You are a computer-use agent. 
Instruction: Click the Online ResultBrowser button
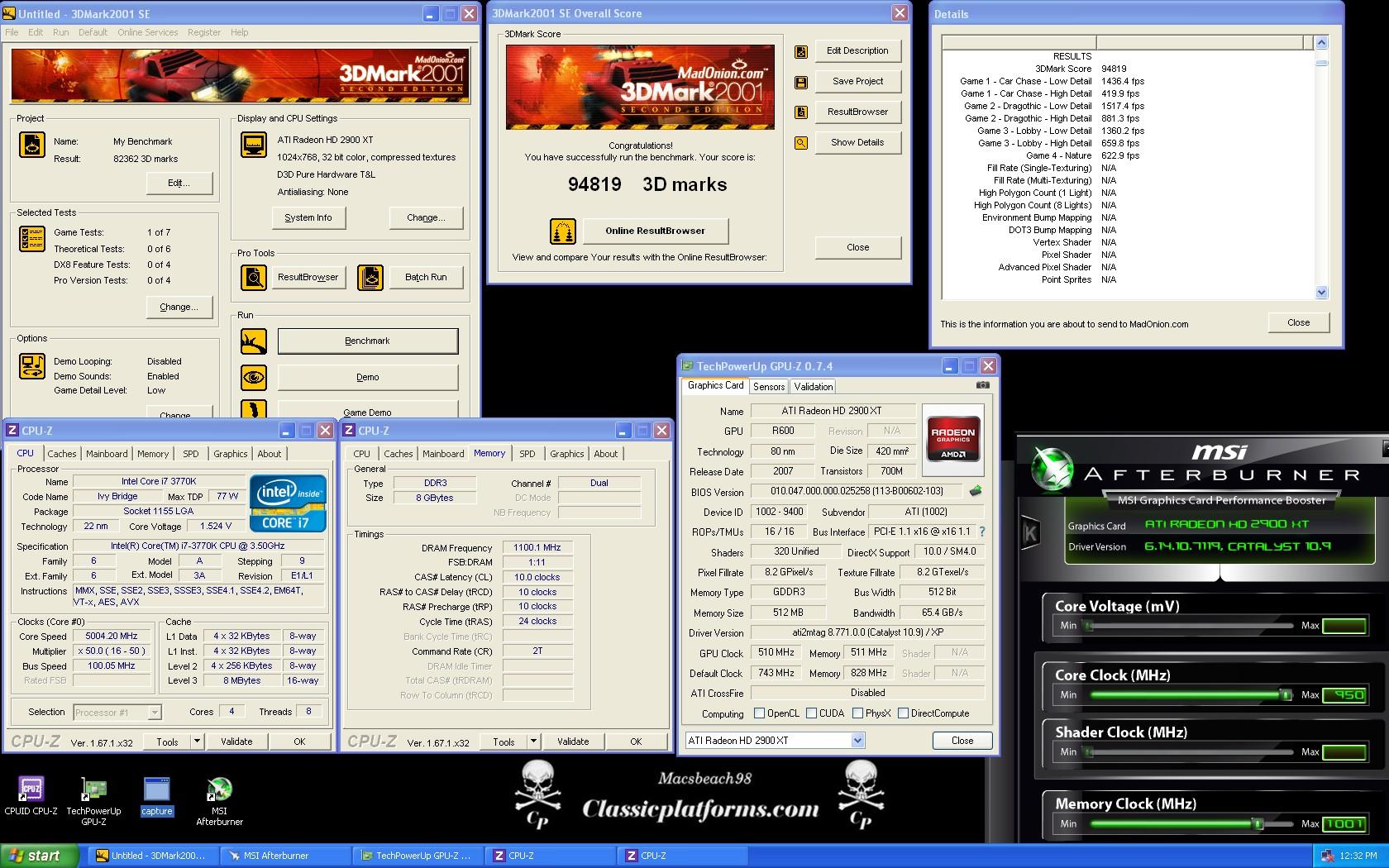point(655,231)
